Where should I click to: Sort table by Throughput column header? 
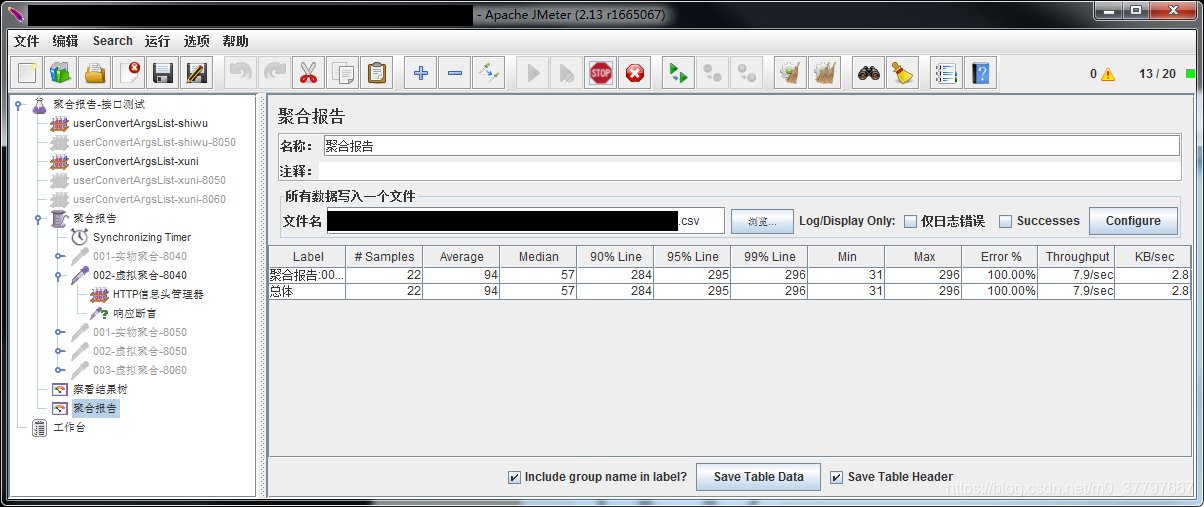[1077, 257]
